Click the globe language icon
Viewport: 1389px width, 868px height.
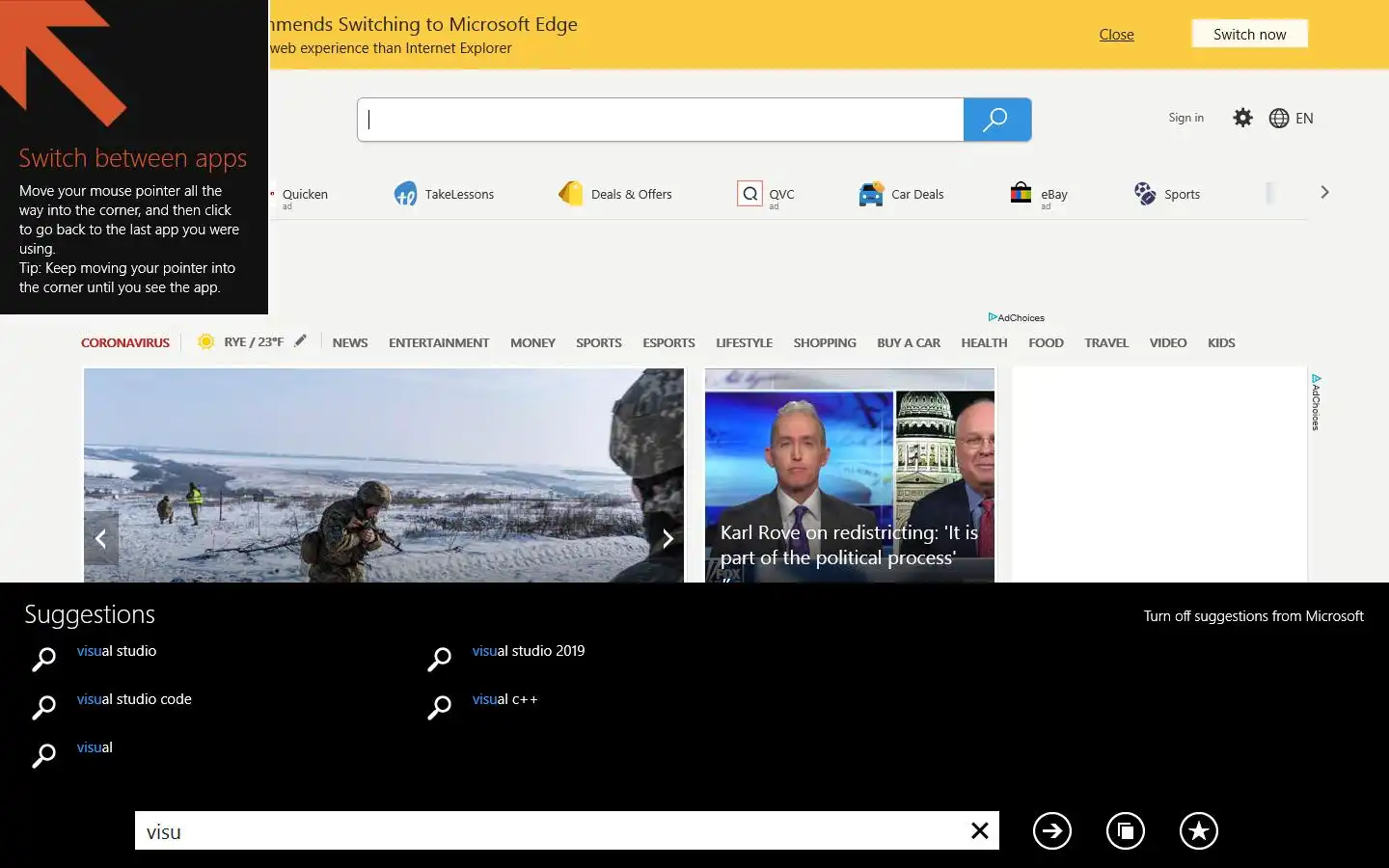[1279, 118]
